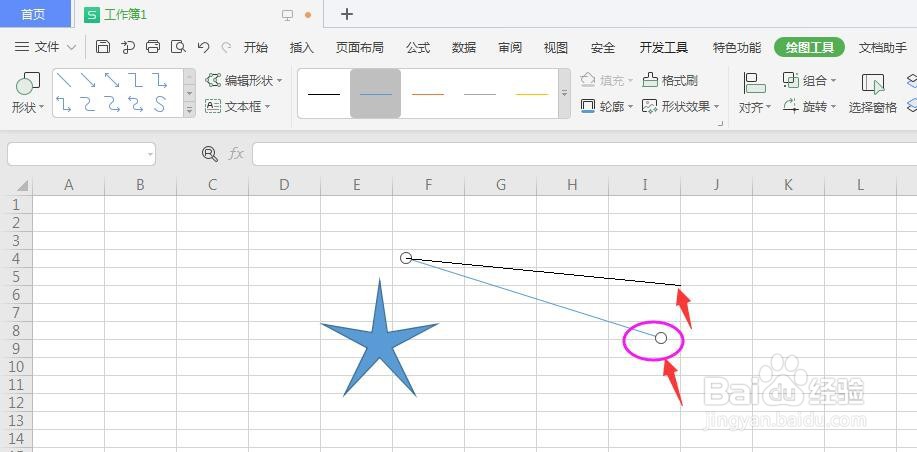The height and width of the screenshot is (452, 917).
Task: Expand the 文件 menu chevron
Action: coord(71,47)
